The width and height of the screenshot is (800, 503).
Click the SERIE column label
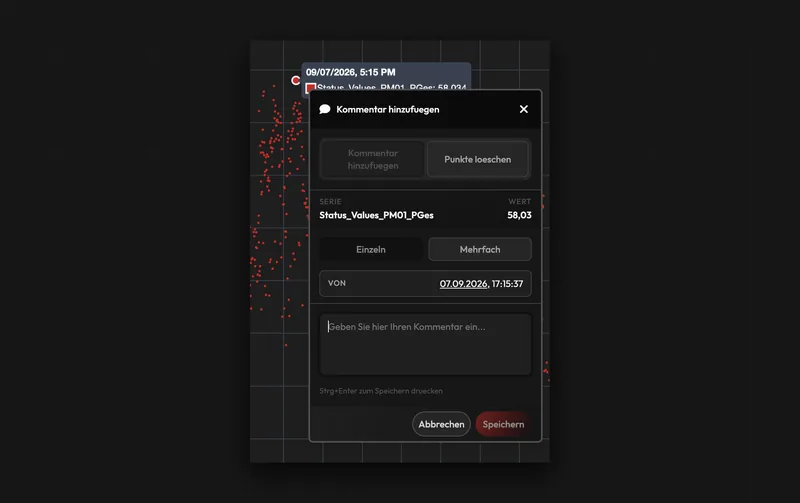point(331,202)
